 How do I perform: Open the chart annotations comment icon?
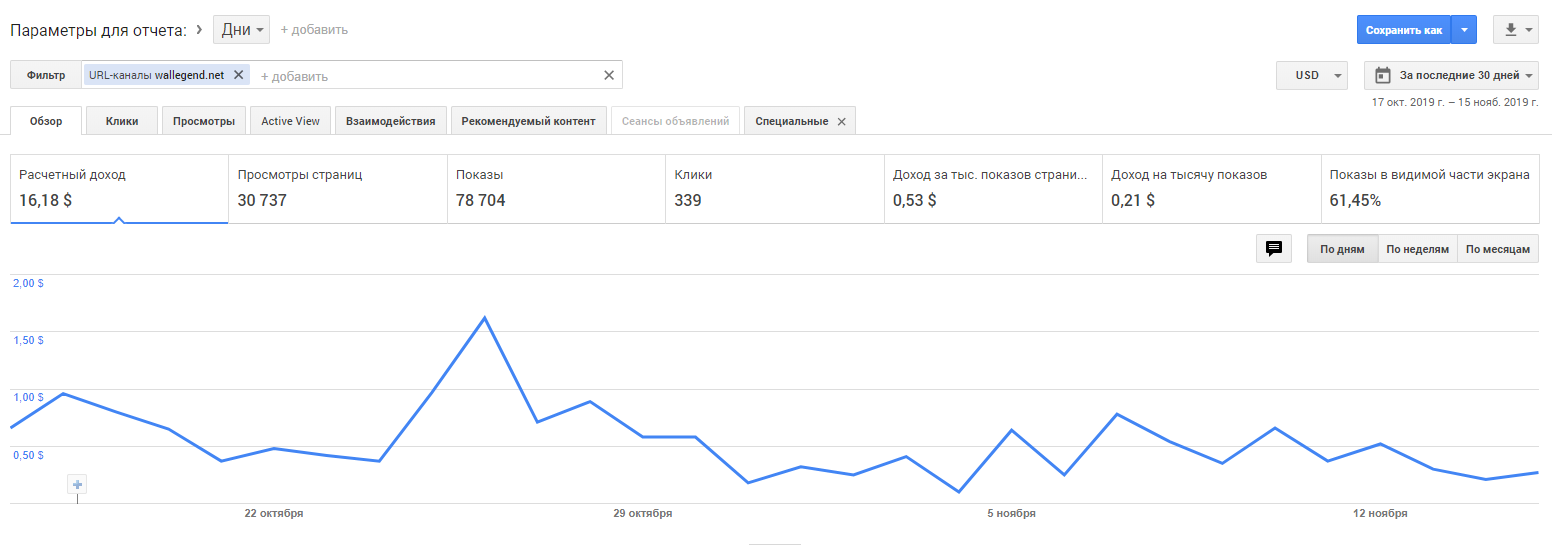click(x=1274, y=249)
